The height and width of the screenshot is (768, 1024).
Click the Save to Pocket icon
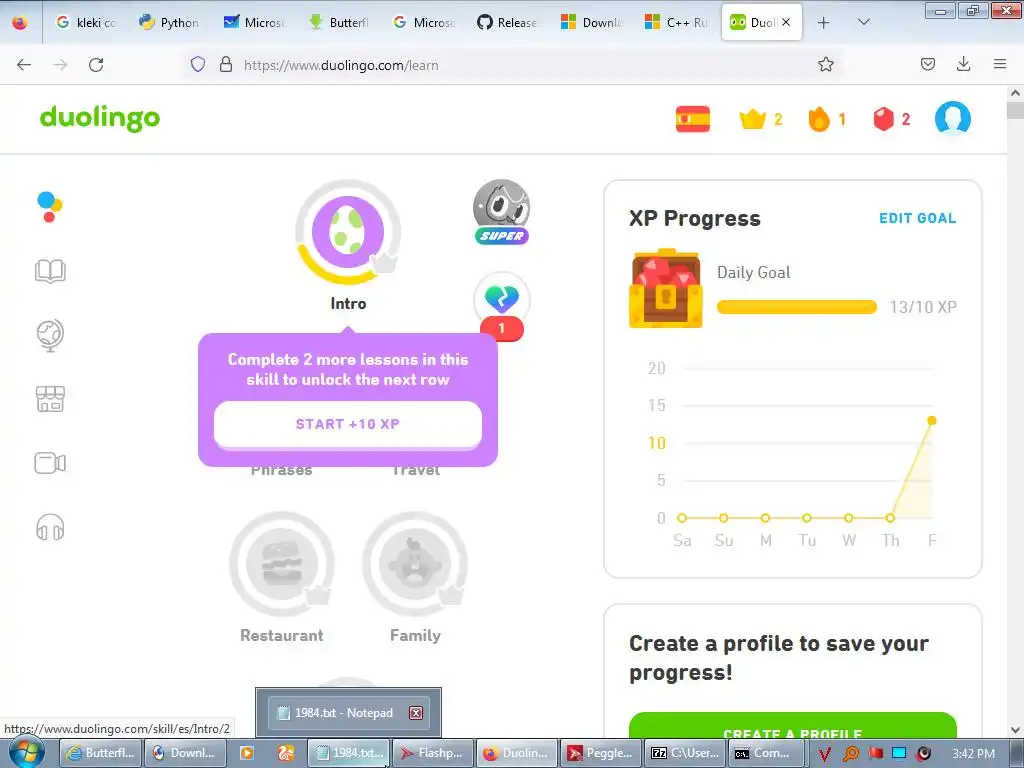coord(927,64)
